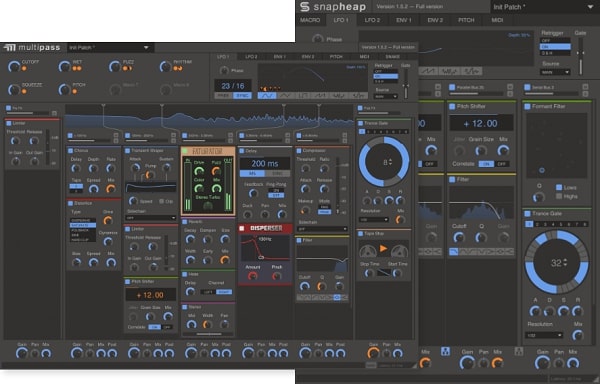Select low-pass filter shape in Snapheap Filter

tap(454, 251)
